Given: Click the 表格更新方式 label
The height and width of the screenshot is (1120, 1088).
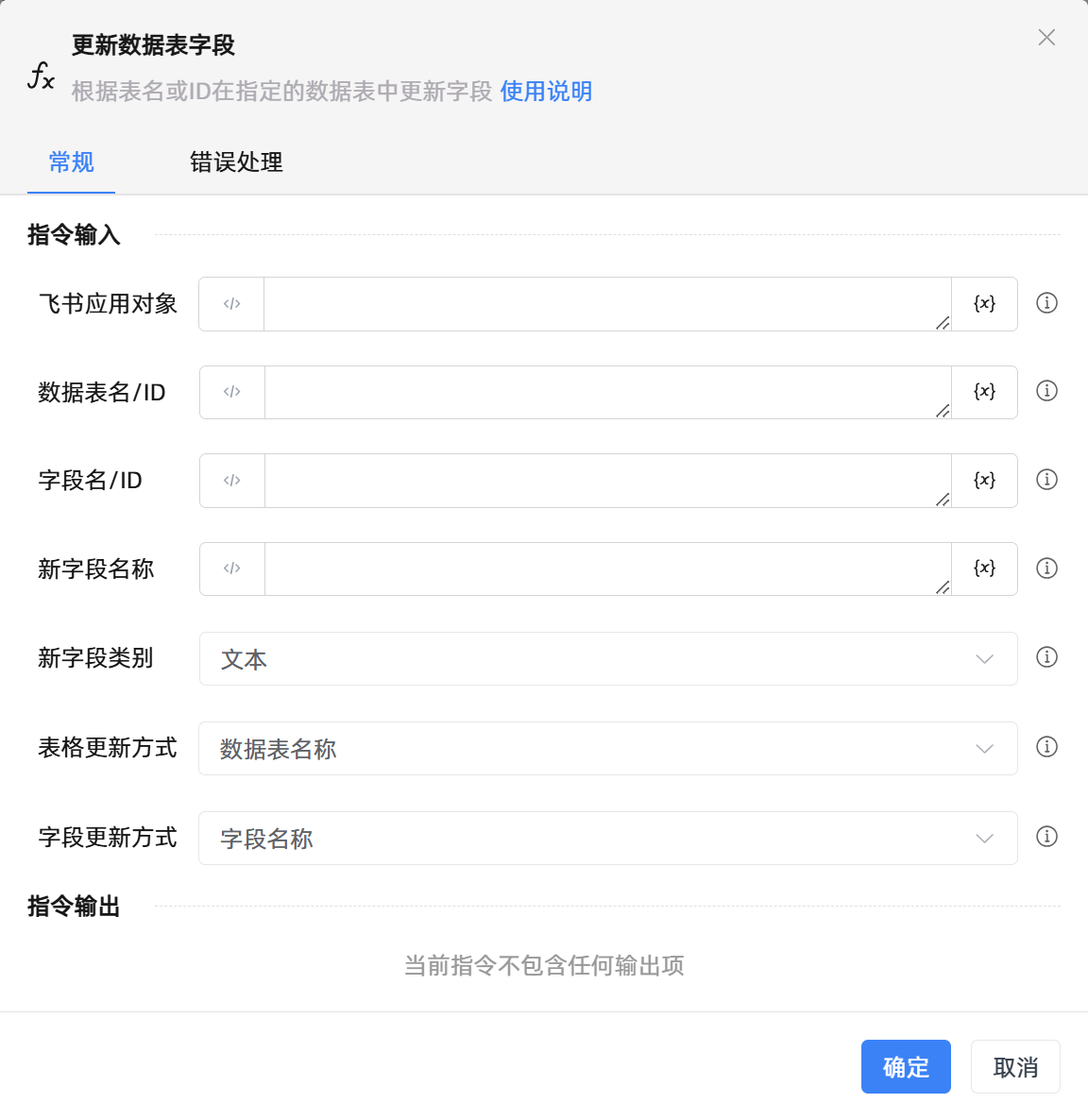Looking at the screenshot, I should coord(107,748).
